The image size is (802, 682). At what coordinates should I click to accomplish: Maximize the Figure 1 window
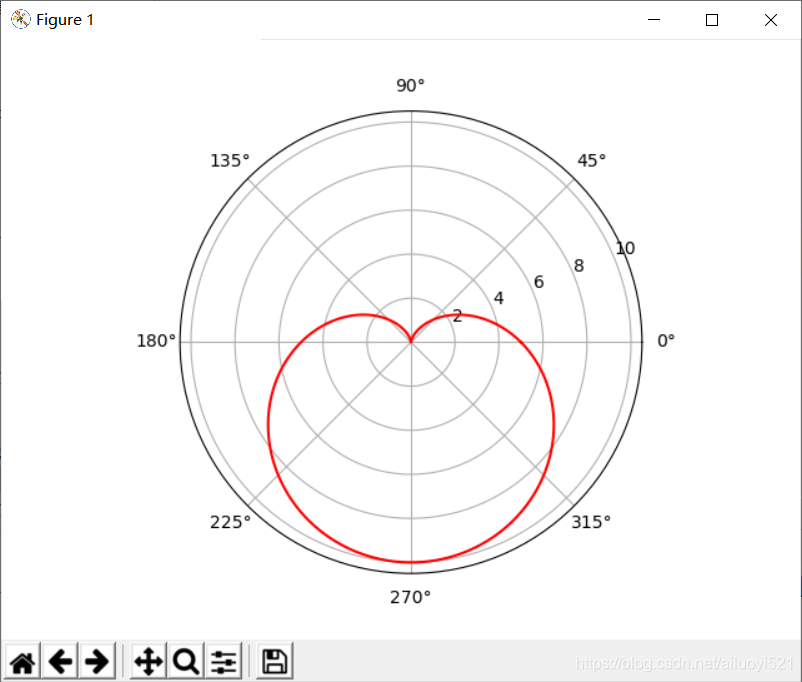click(712, 19)
